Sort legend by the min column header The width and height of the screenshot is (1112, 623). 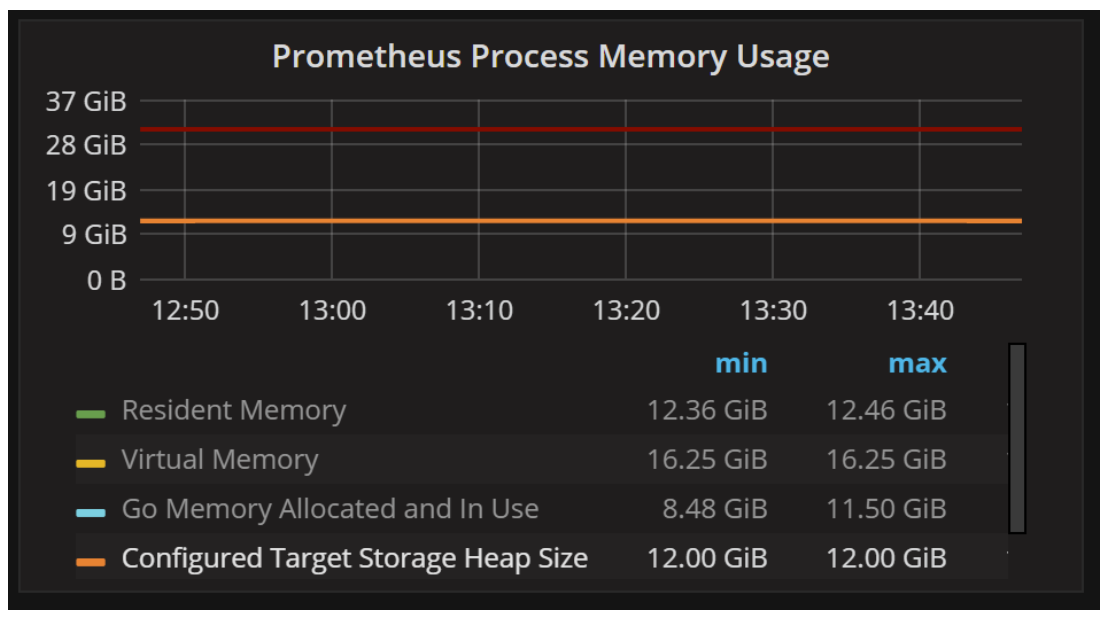tap(740, 363)
